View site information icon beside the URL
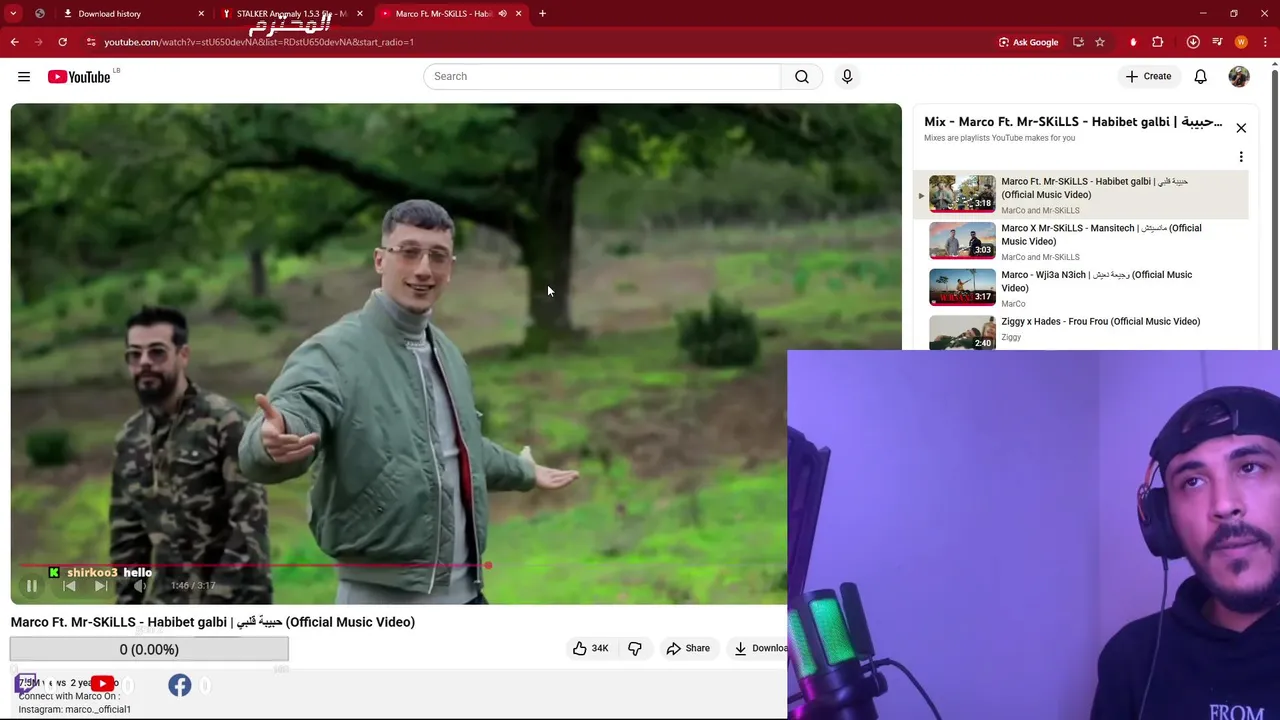 pyautogui.click(x=90, y=42)
